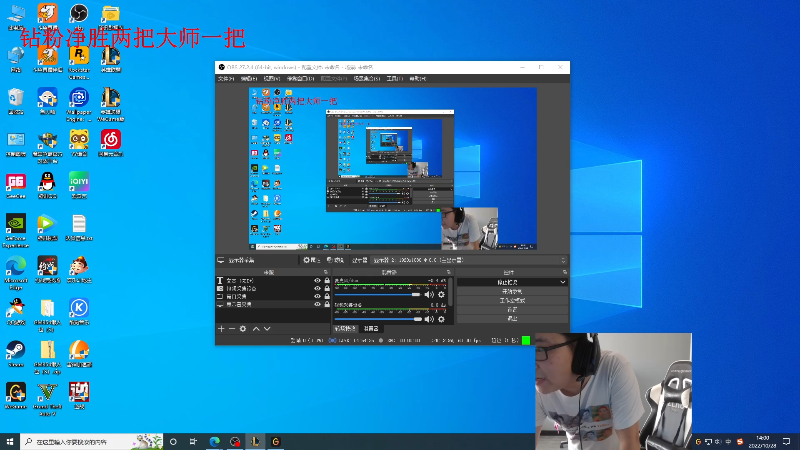This screenshot has height=450, width=800.
Task: Adjust the desktop audio volume slider
Action: 378,294
